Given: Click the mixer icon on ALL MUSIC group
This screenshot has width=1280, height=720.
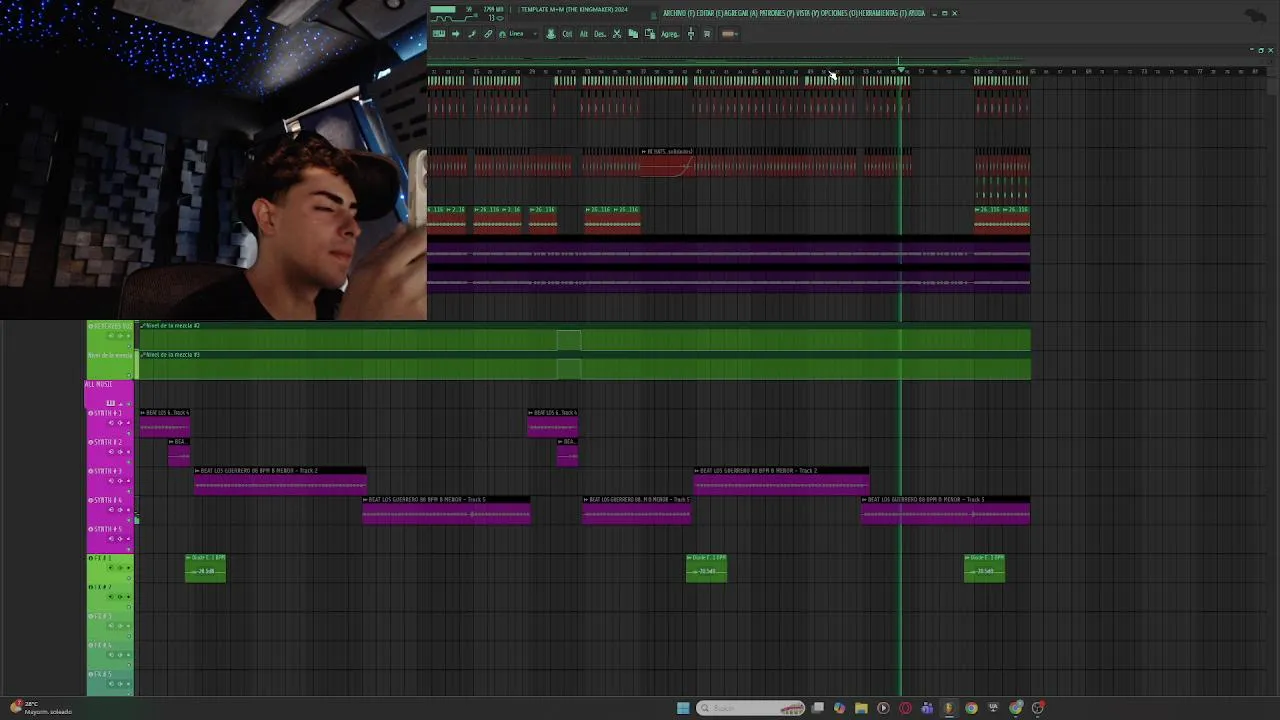Looking at the screenshot, I should (111, 403).
